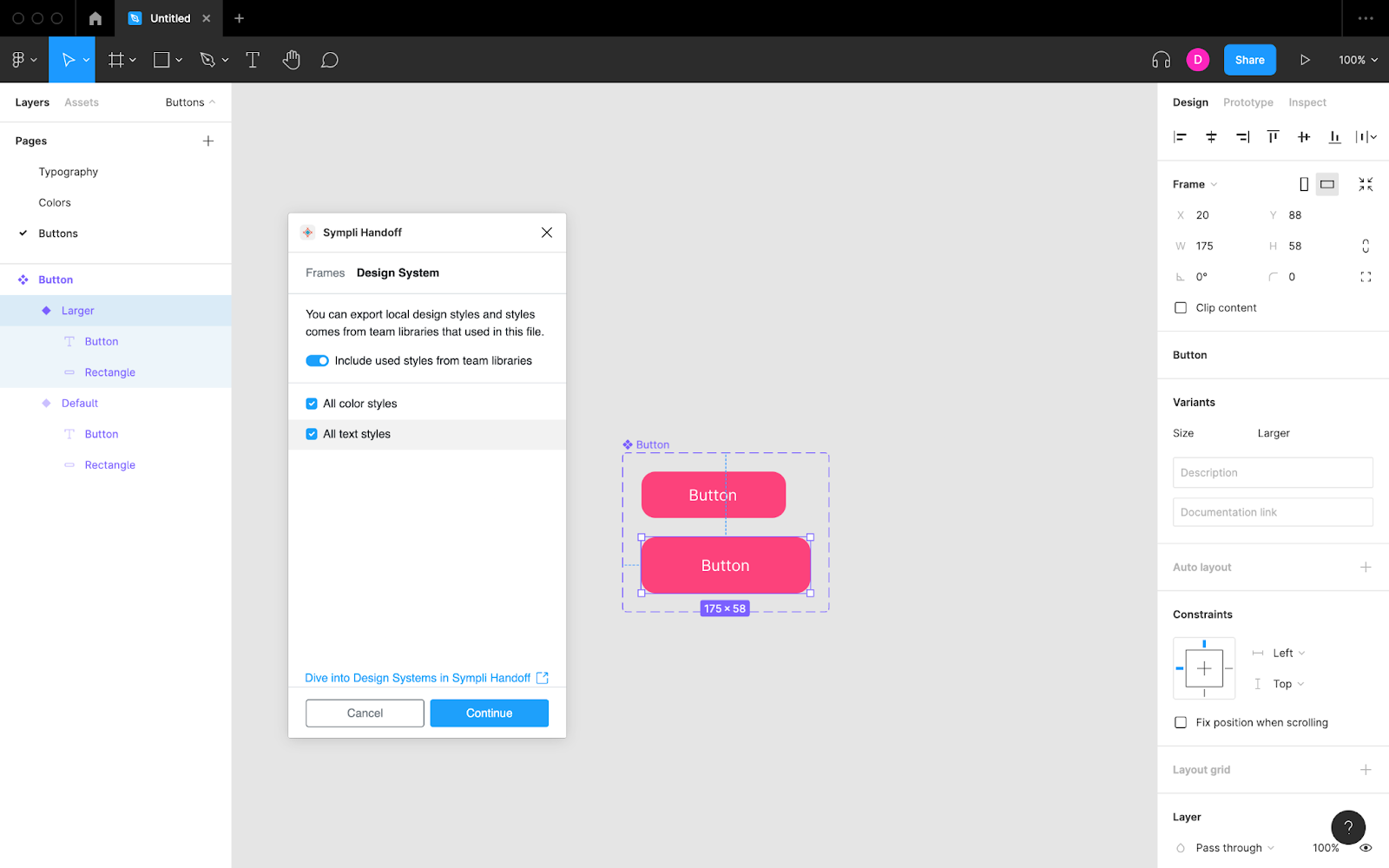This screenshot has height=868, width=1389.
Task: Toggle constrain proportions lock
Action: [x=1366, y=247]
